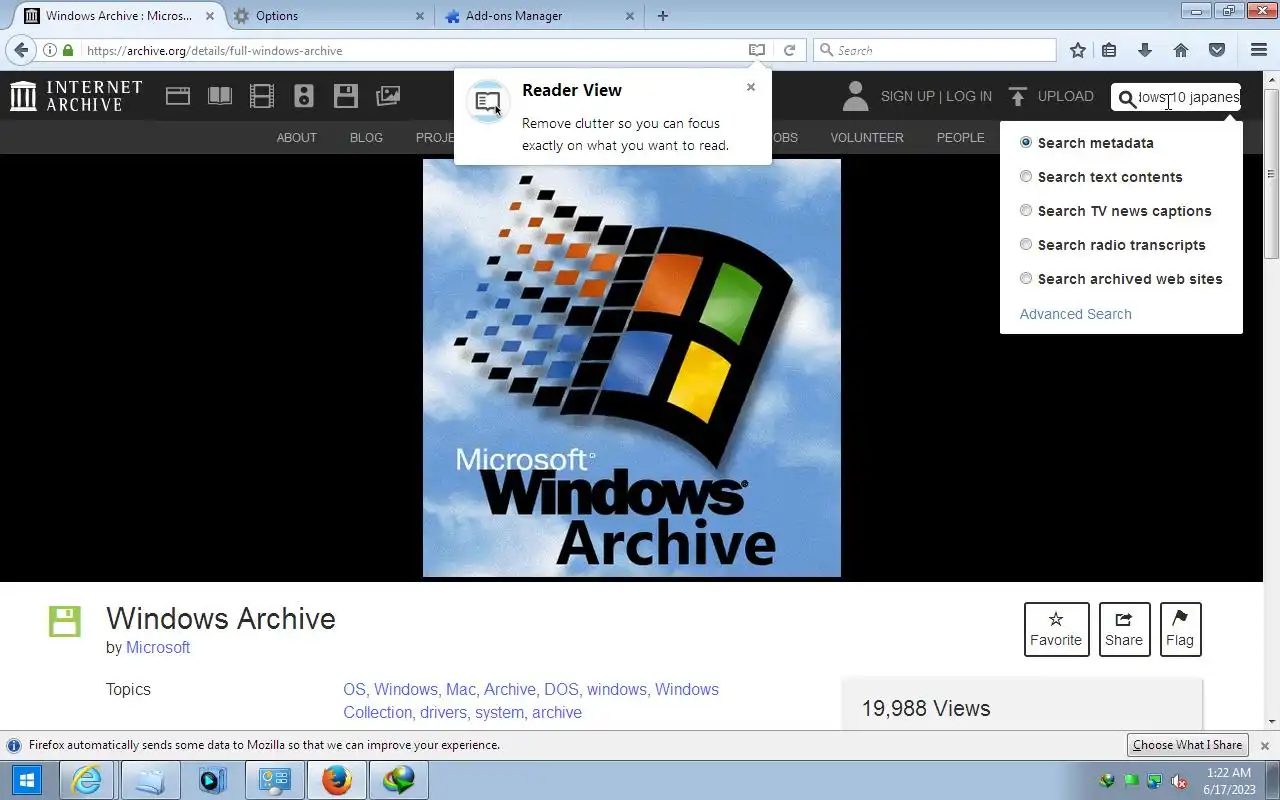The height and width of the screenshot is (800, 1280).
Task: Click the green secure padlock icon
Action: 68,50
